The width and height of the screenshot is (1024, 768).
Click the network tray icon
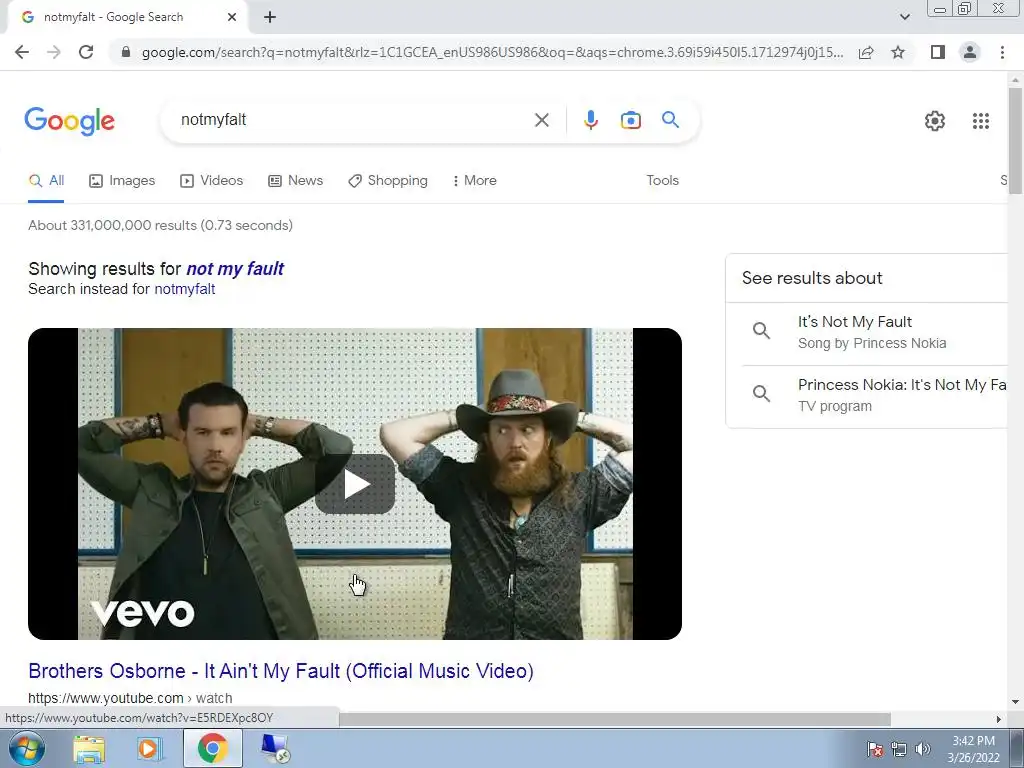(899, 749)
